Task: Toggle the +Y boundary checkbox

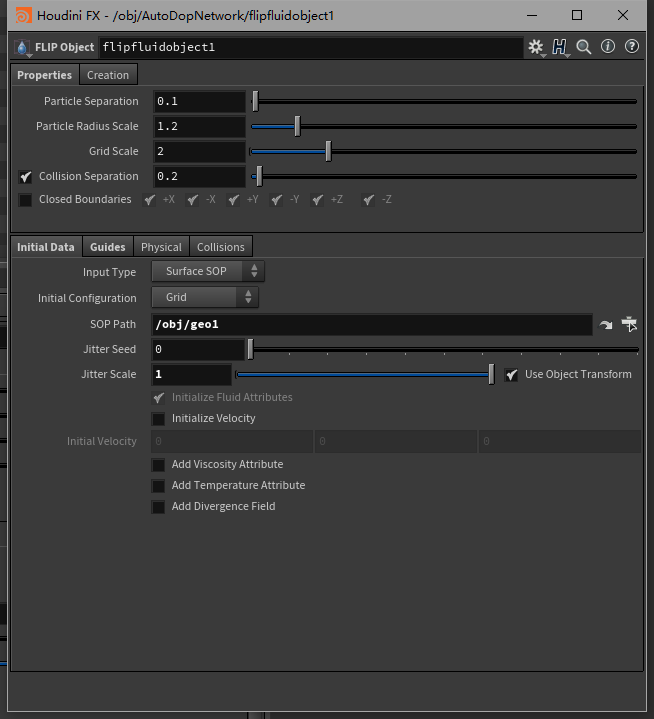Action: 233,200
